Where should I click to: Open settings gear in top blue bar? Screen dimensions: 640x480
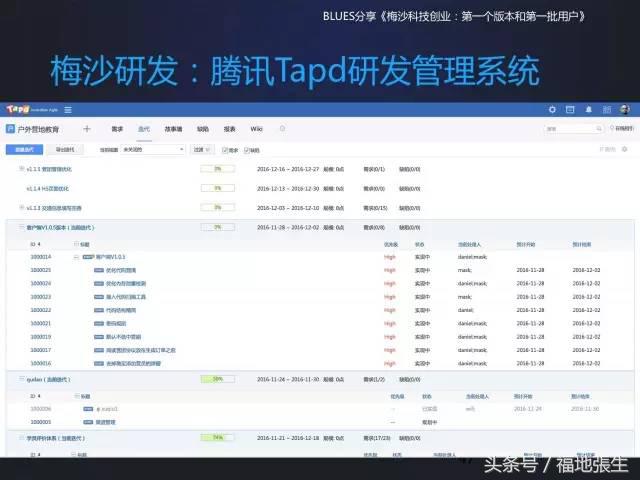tap(552, 109)
